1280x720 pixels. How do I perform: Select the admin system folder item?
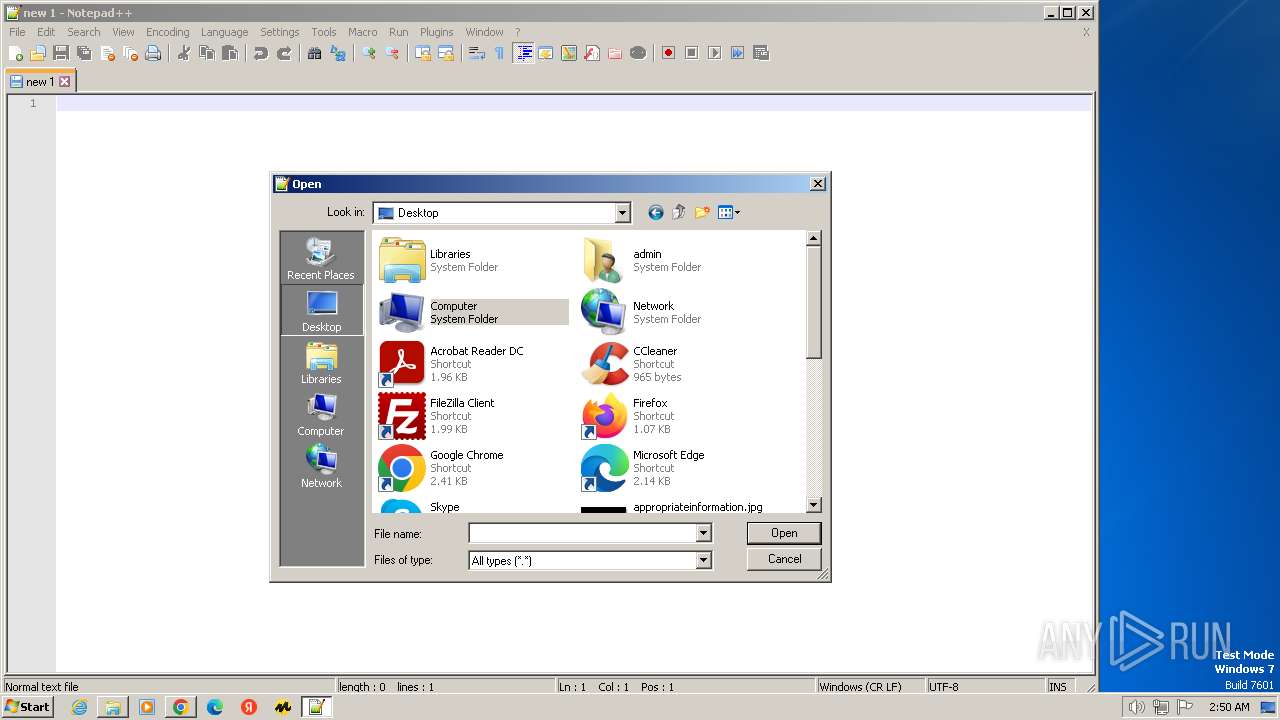tap(675, 260)
